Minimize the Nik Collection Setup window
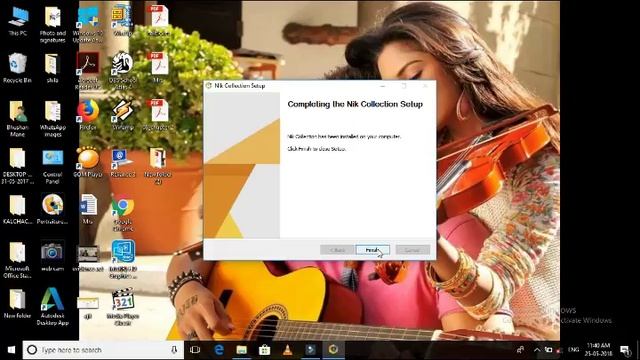Viewport: 640px width, 360px height. (x=382, y=86)
